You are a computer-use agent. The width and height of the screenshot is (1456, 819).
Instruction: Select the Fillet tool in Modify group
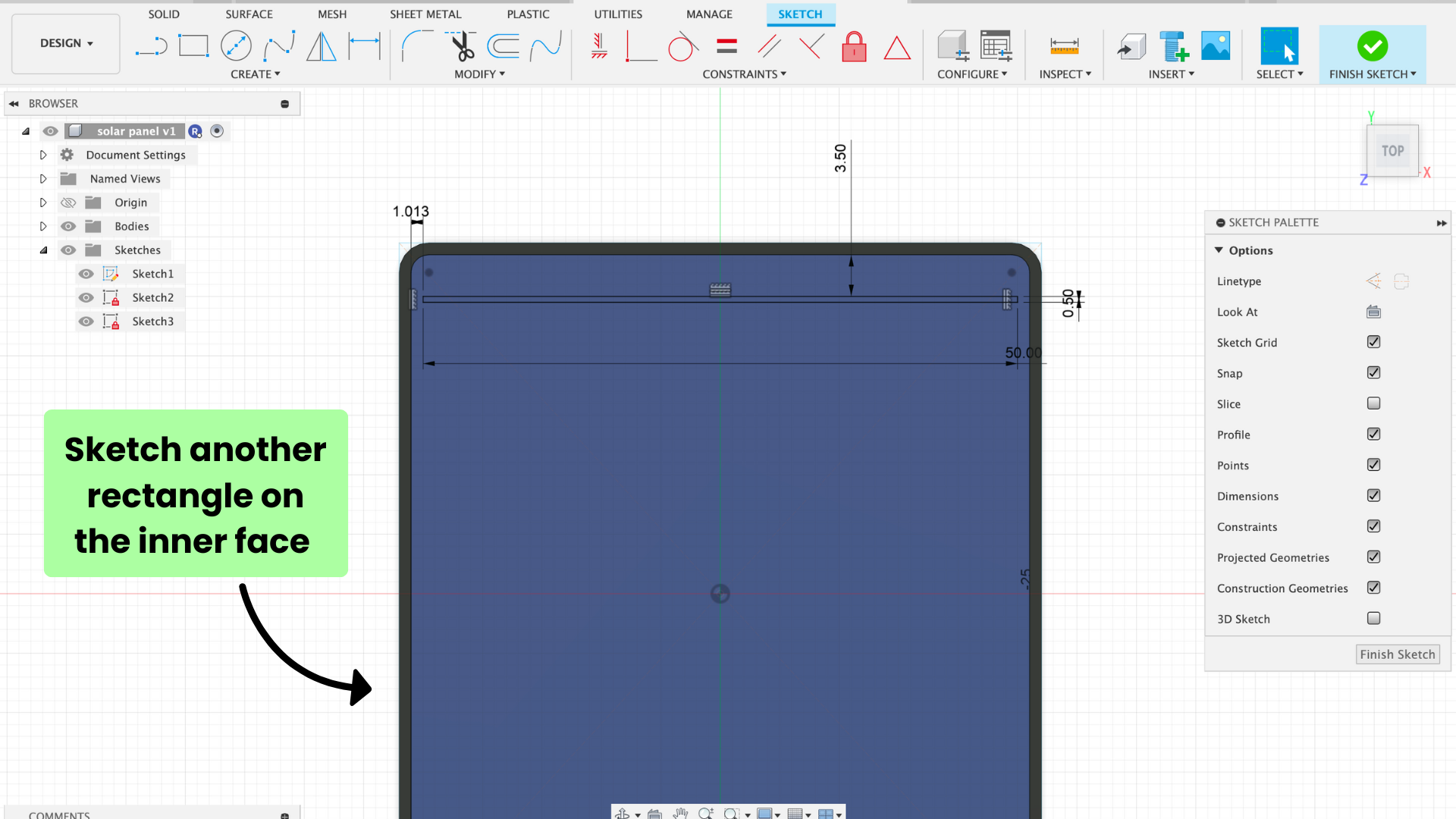416,46
